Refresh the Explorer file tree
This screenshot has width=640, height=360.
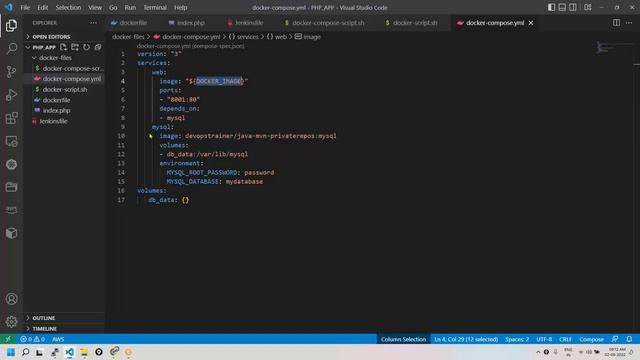coord(86,47)
